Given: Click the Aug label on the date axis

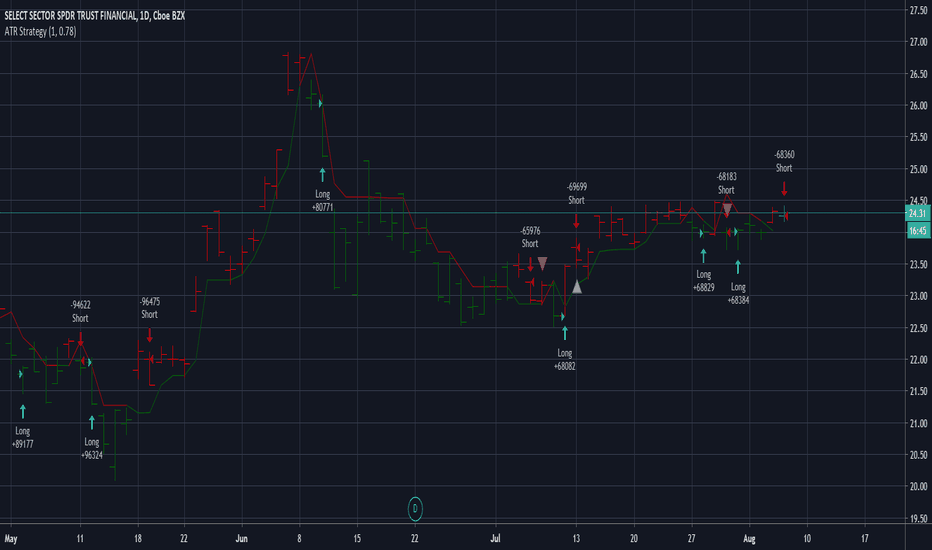Looking at the screenshot, I should (749, 539).
